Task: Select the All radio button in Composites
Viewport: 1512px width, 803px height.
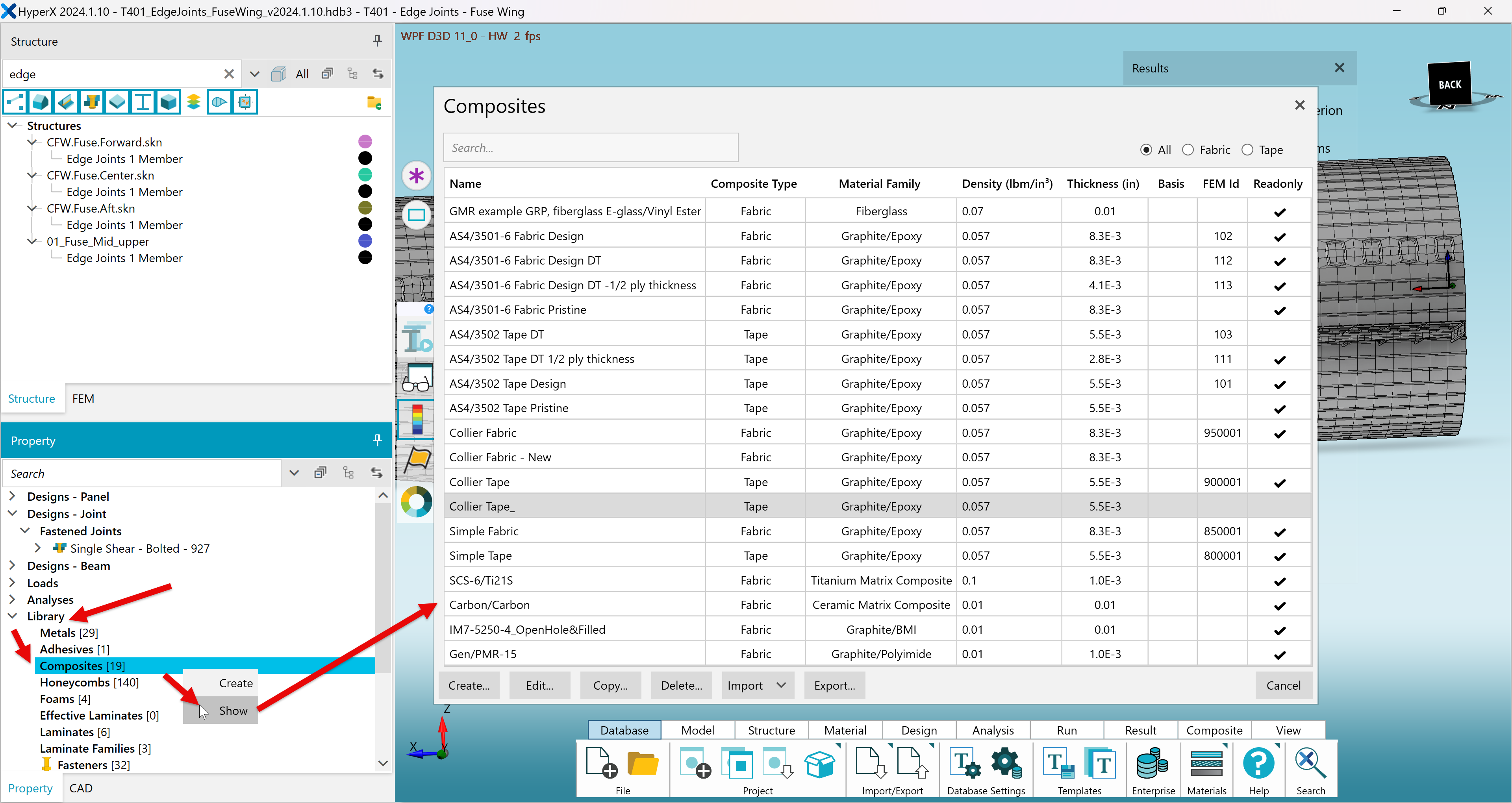Action: 1146,150
